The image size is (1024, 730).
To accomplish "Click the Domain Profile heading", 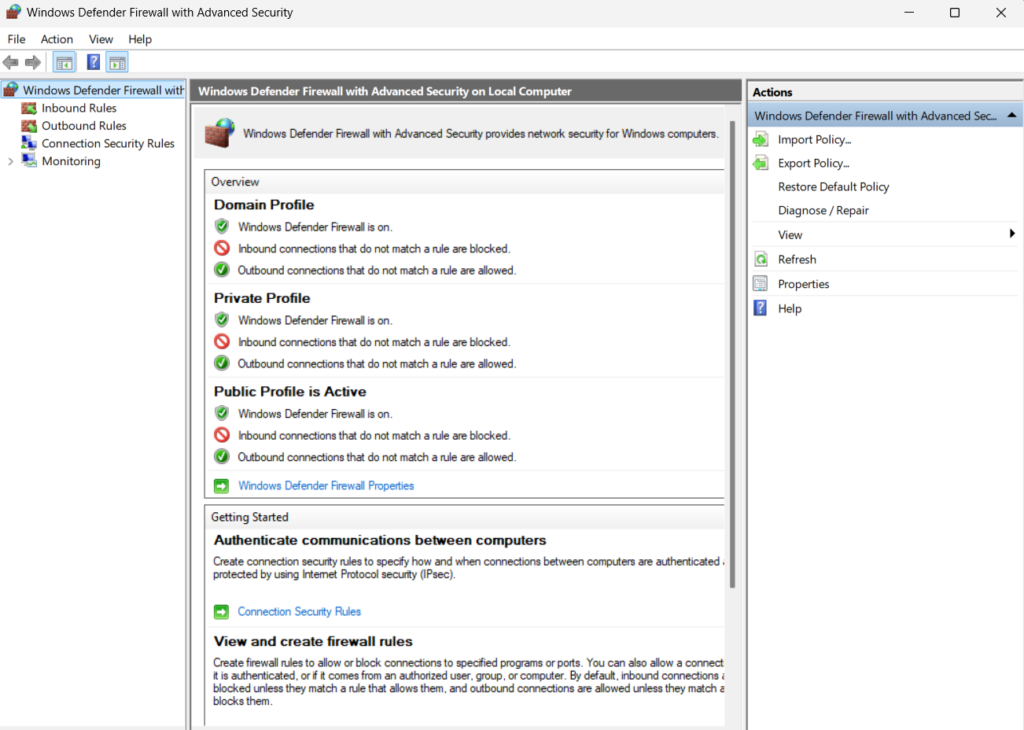I will point(264,204).
